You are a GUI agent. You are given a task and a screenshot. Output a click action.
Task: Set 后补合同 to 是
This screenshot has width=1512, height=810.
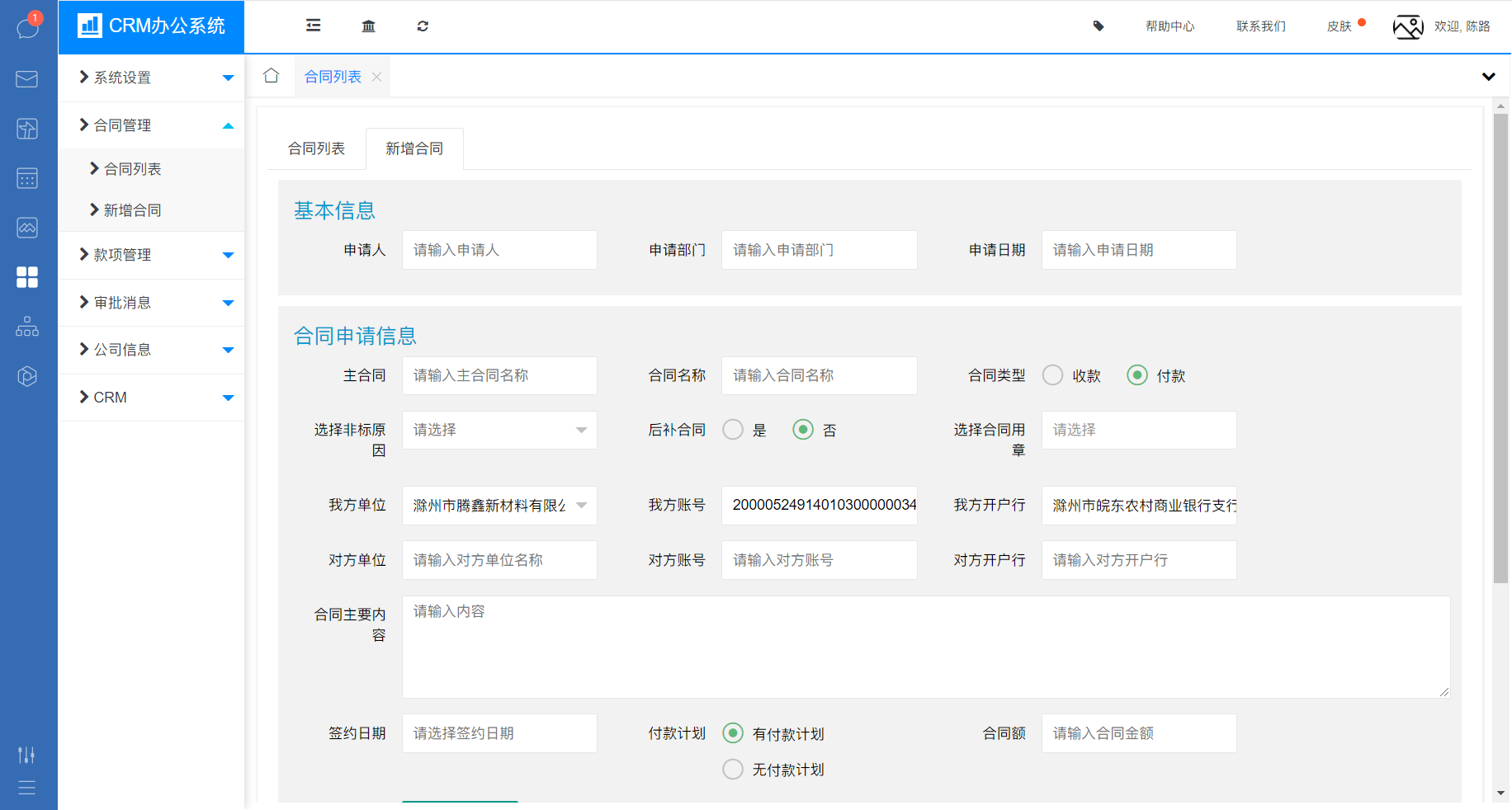click(x=732, y=429)
